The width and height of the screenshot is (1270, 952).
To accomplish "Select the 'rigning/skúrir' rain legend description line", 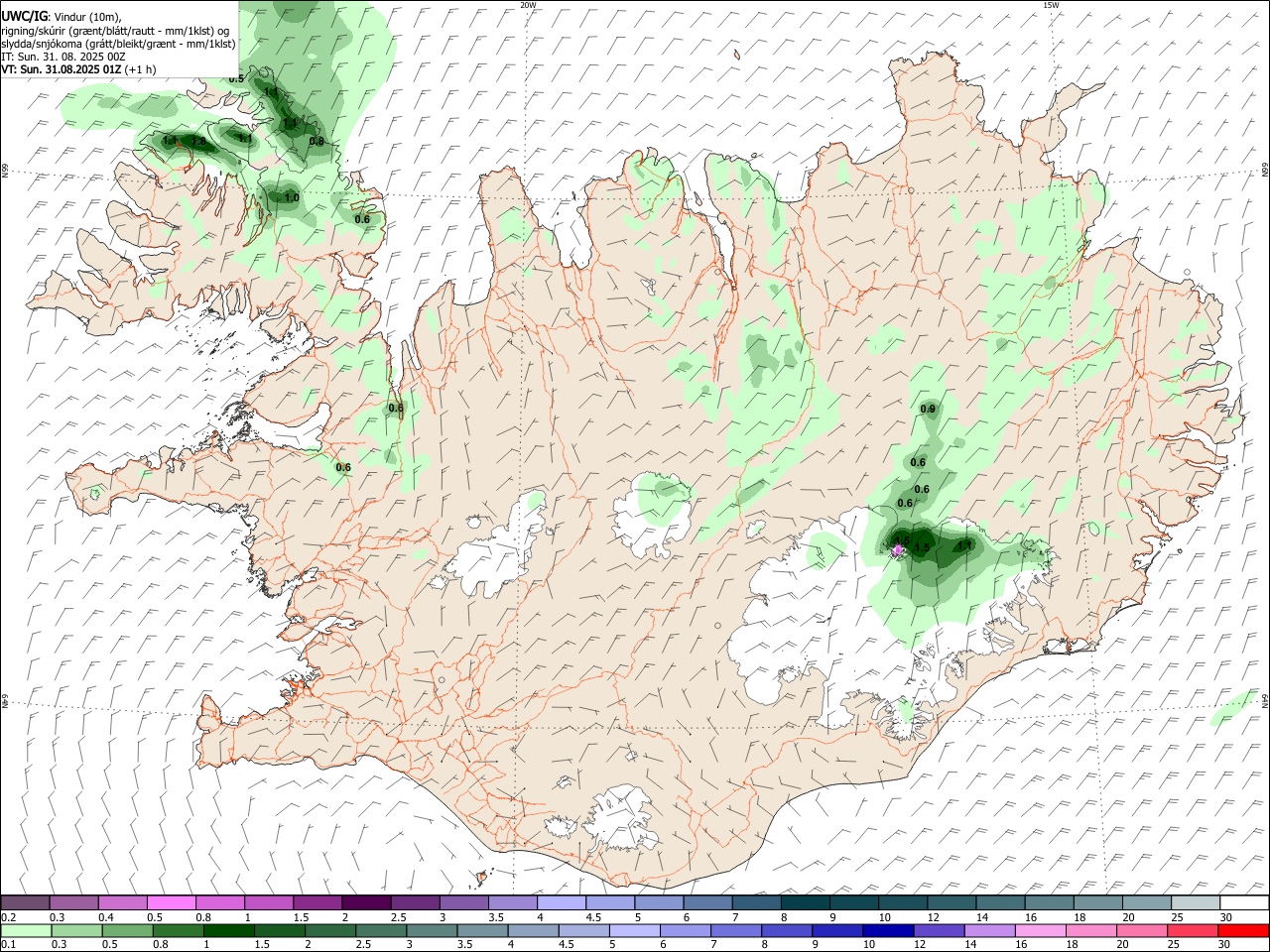I will coord(115,30).
